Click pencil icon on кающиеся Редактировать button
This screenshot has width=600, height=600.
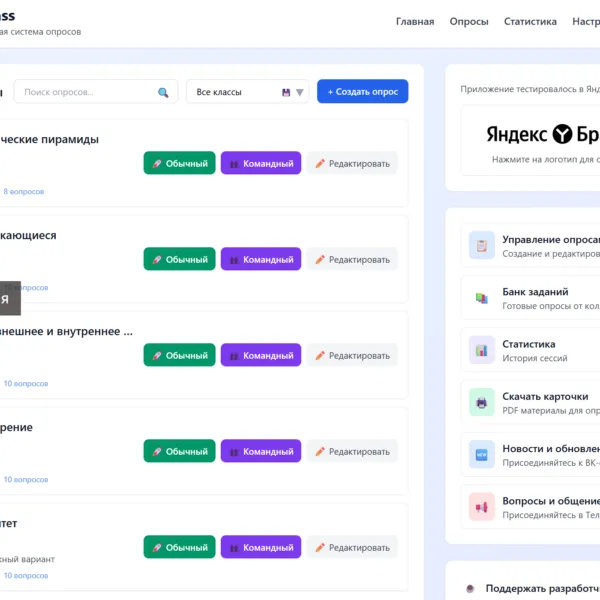tap(320, 259)
